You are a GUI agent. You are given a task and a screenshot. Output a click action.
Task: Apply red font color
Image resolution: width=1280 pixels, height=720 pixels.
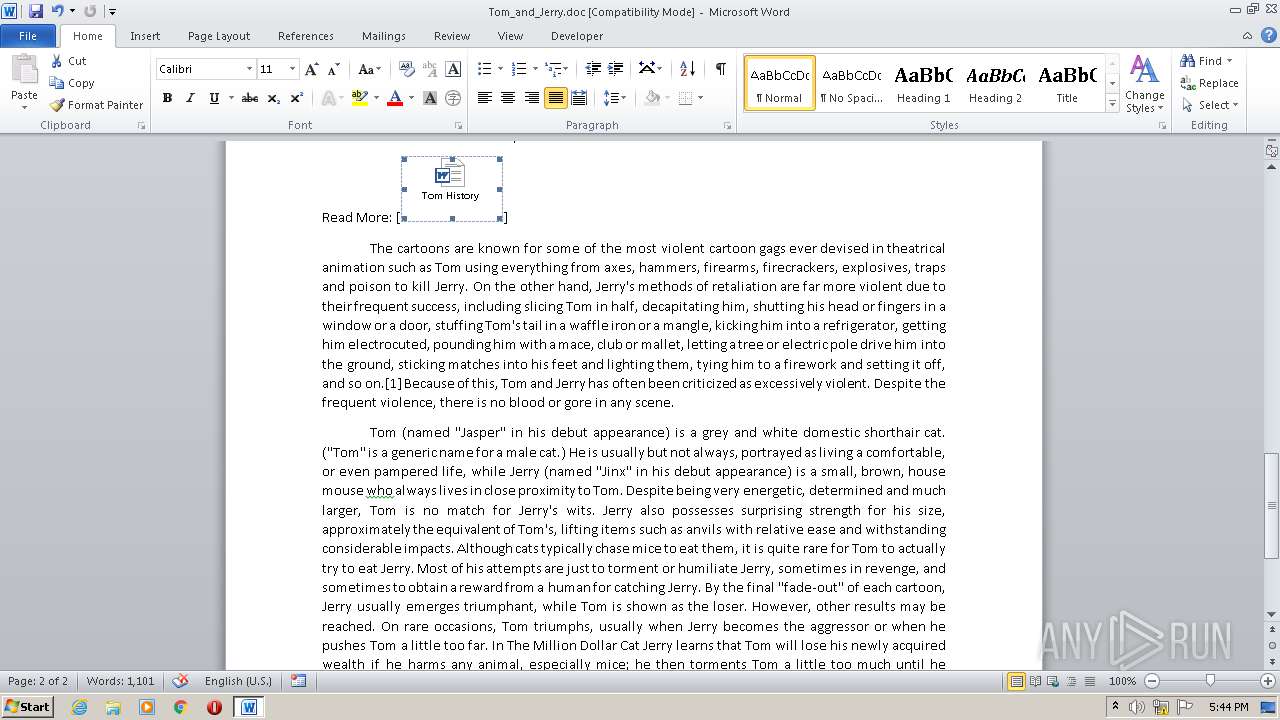click(395, 98)
